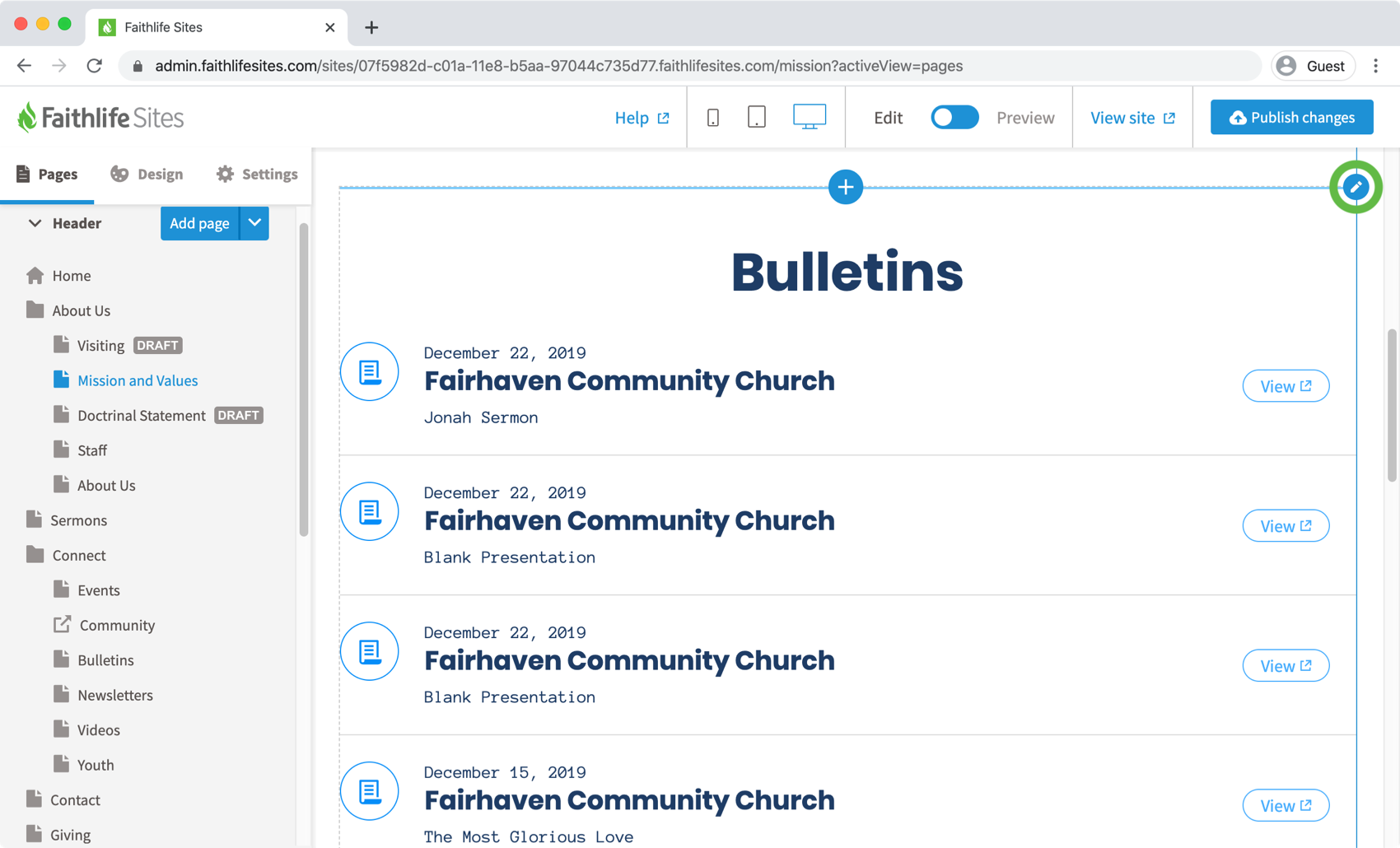Click the Edit mode label
1400x848 pixels.
coord(888,118)
